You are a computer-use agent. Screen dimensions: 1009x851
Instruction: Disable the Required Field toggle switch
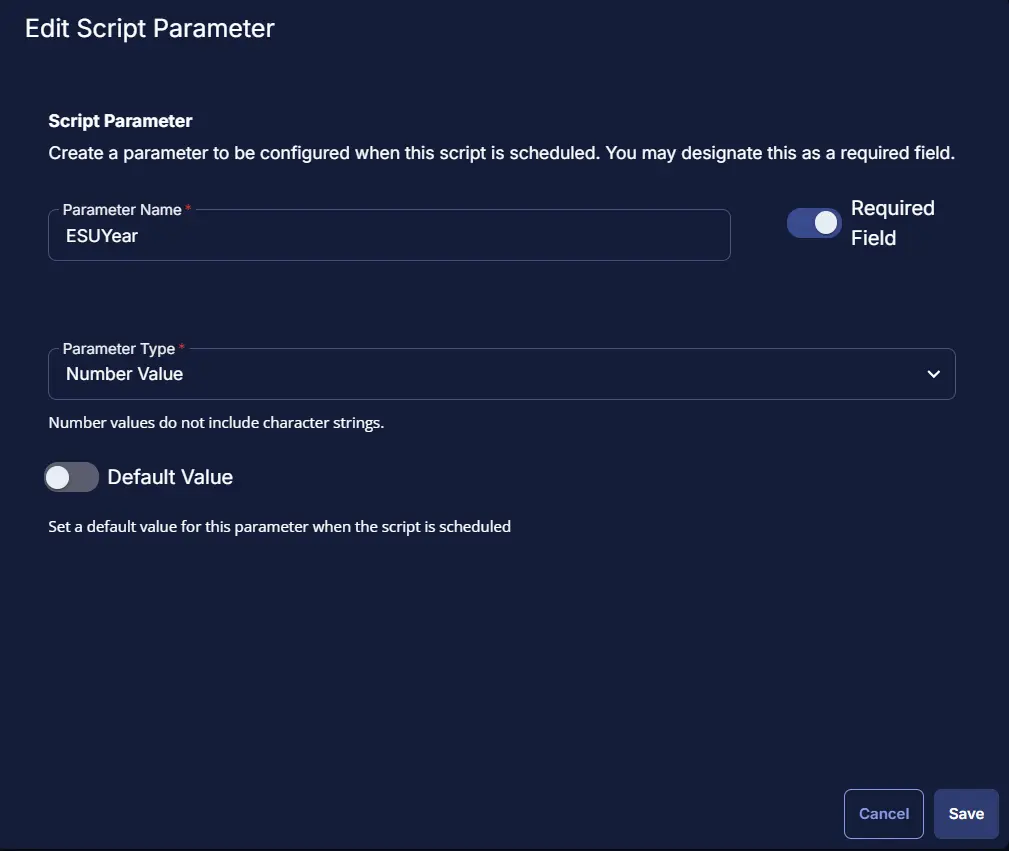point(814,224)
